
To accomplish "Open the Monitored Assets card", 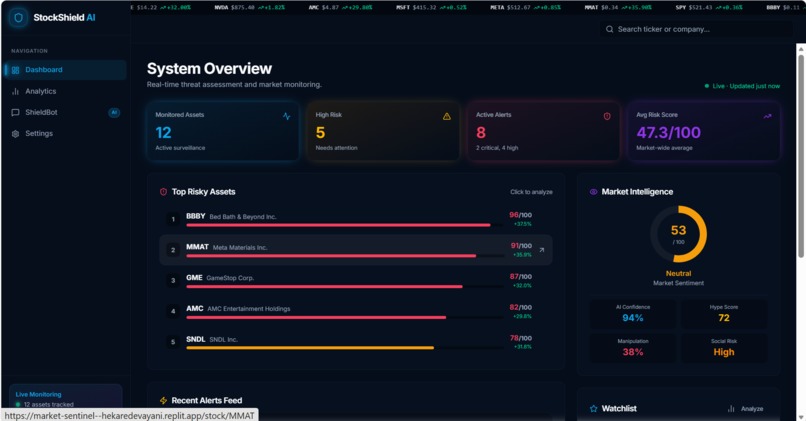I will [223, 131].
